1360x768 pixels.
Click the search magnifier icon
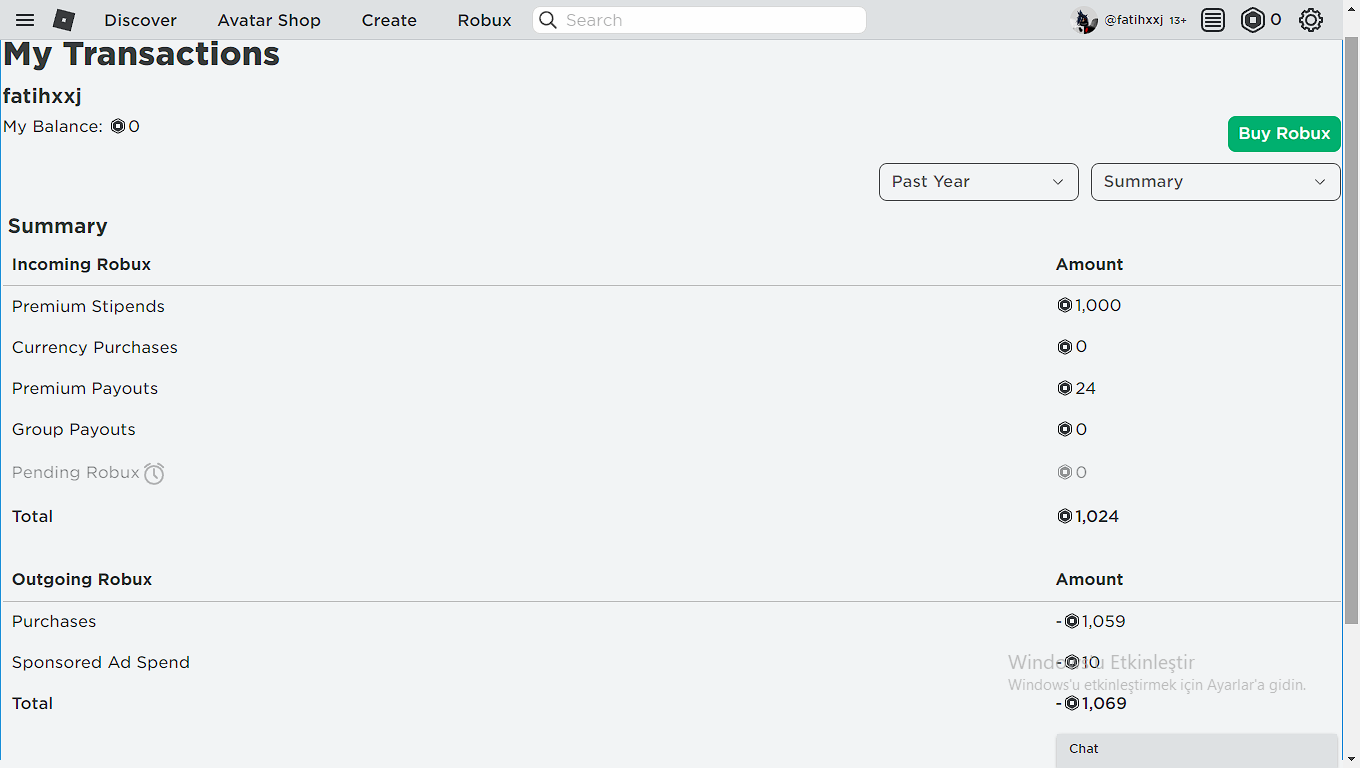pos(548,20)
